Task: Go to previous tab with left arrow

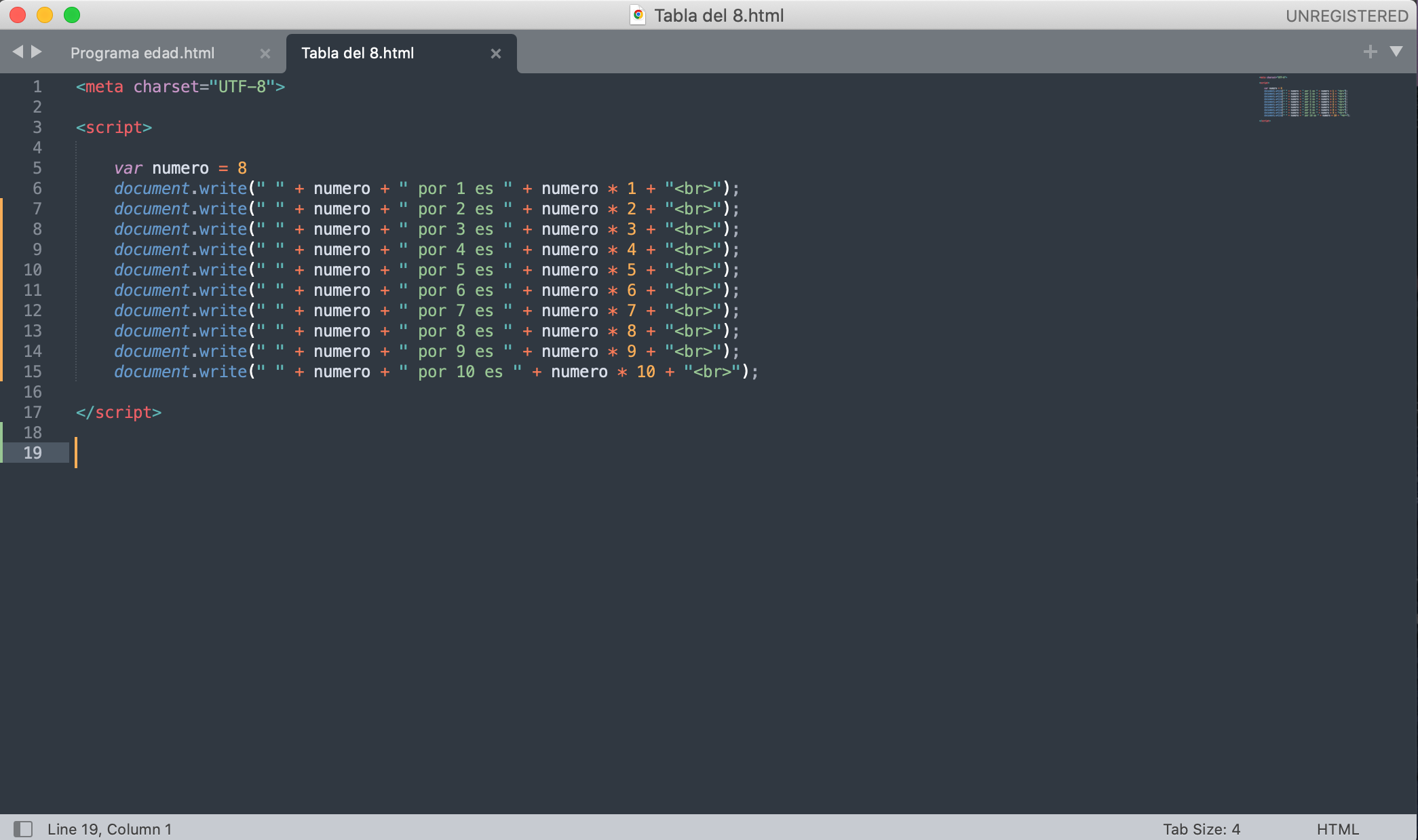Action: 18,52
